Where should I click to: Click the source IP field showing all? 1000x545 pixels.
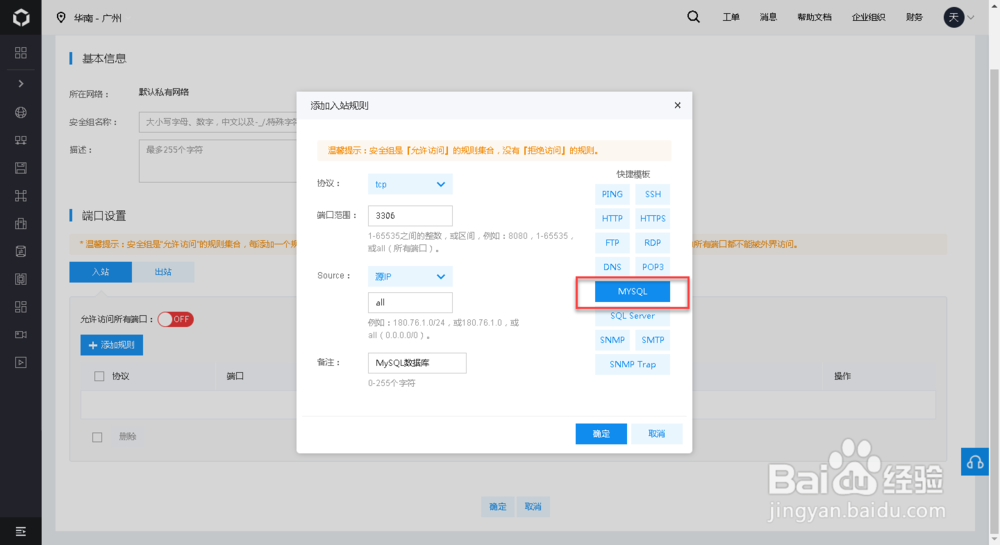point(410,302)
